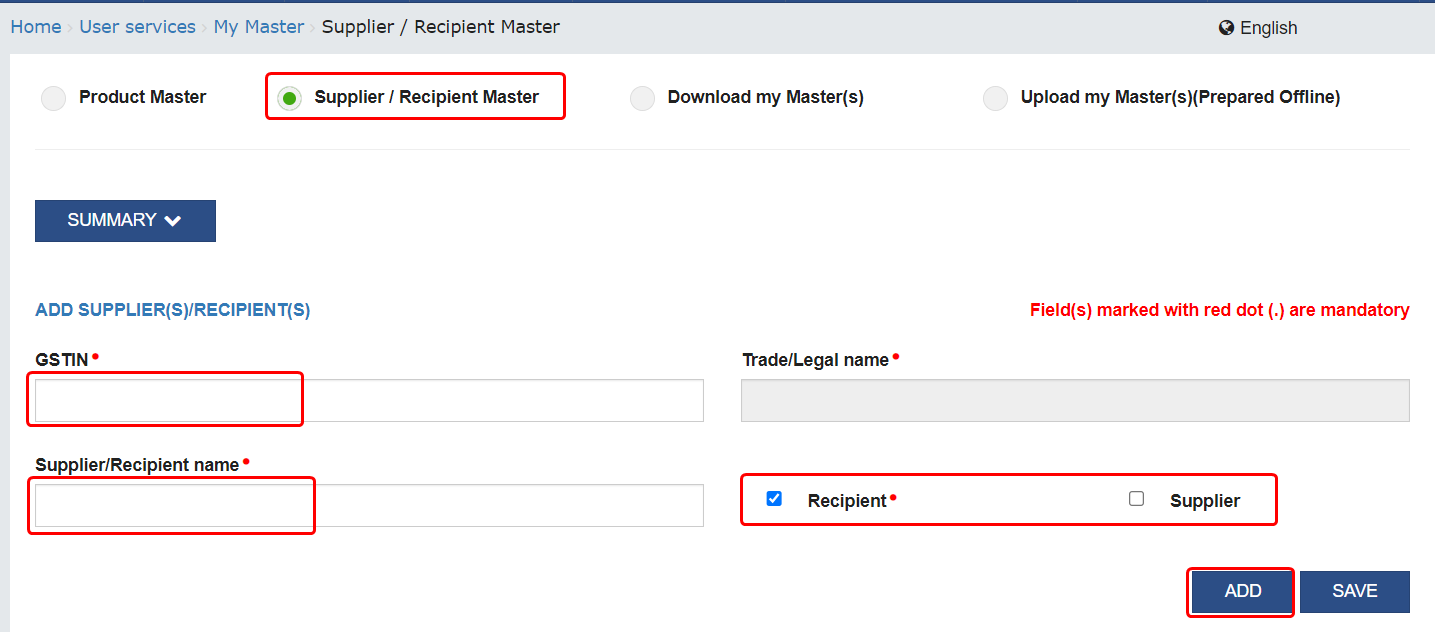Click the globe icon beside English
The image size is (1435, 632).
(1227, 28)
